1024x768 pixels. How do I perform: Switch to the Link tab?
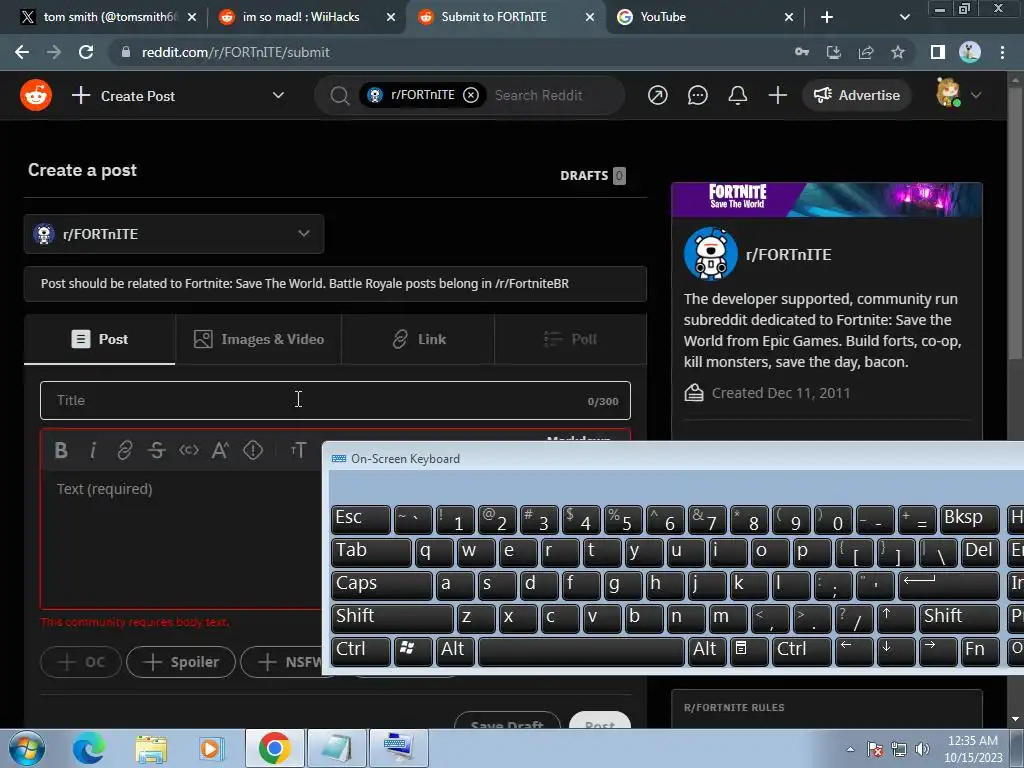tap(418, 339)
